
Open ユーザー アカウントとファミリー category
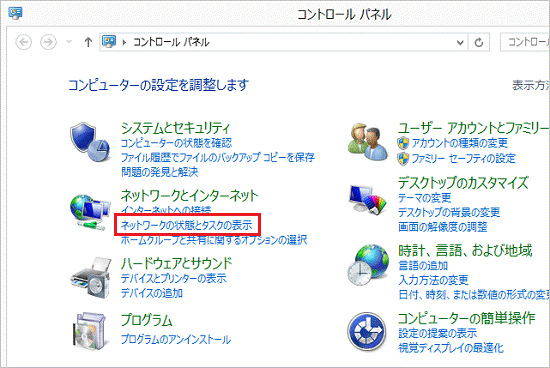[x=474, y=128]
